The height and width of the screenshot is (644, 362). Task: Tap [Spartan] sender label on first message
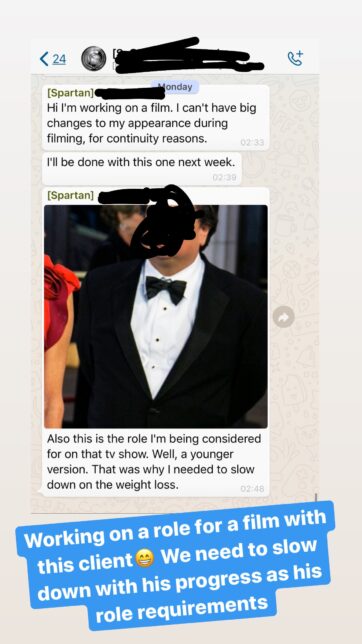(x=70, y=93)
